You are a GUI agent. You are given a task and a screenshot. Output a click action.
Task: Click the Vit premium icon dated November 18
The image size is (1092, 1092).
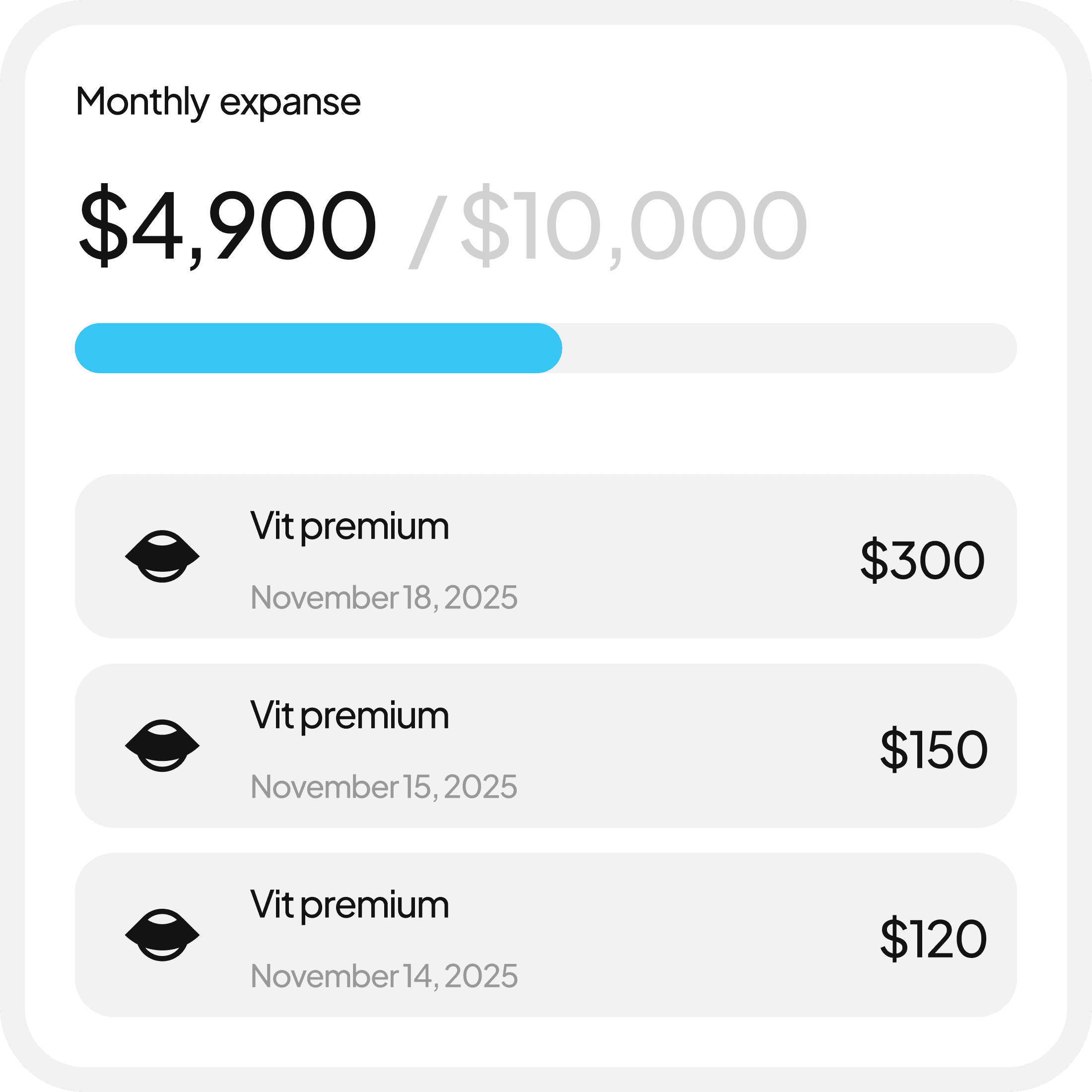tap(162, 556)
